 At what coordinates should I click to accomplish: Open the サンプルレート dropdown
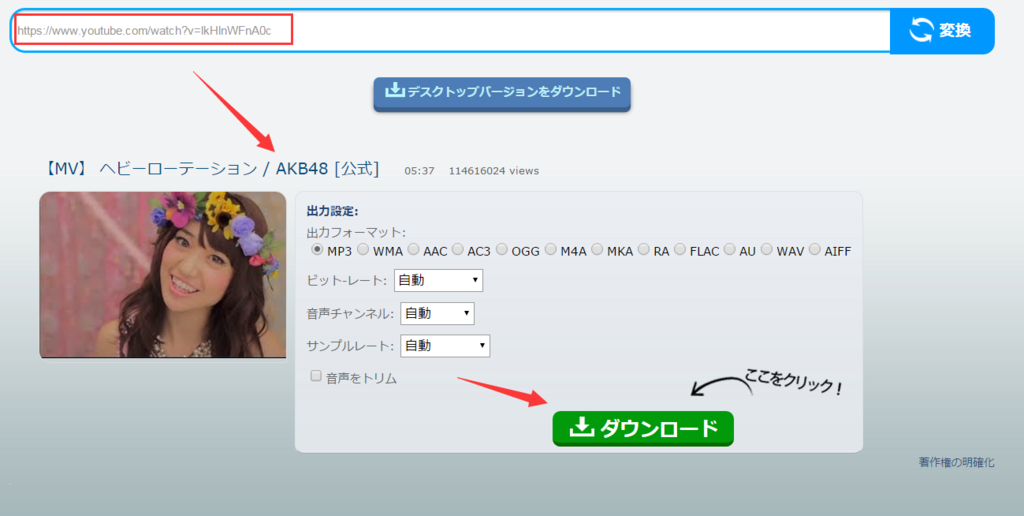point(445,346)
